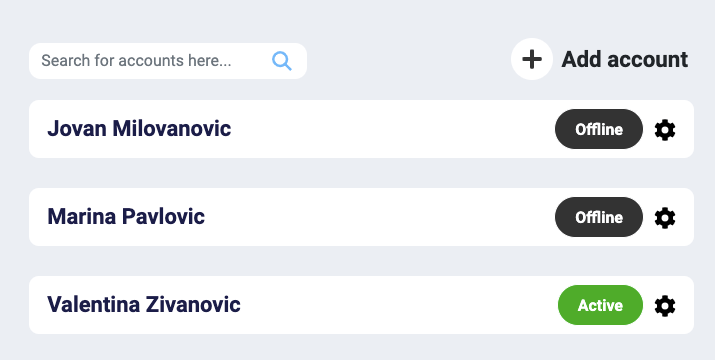Select the Jovan Milovanovic account name

pyautogui.click(x=139, y=129)
